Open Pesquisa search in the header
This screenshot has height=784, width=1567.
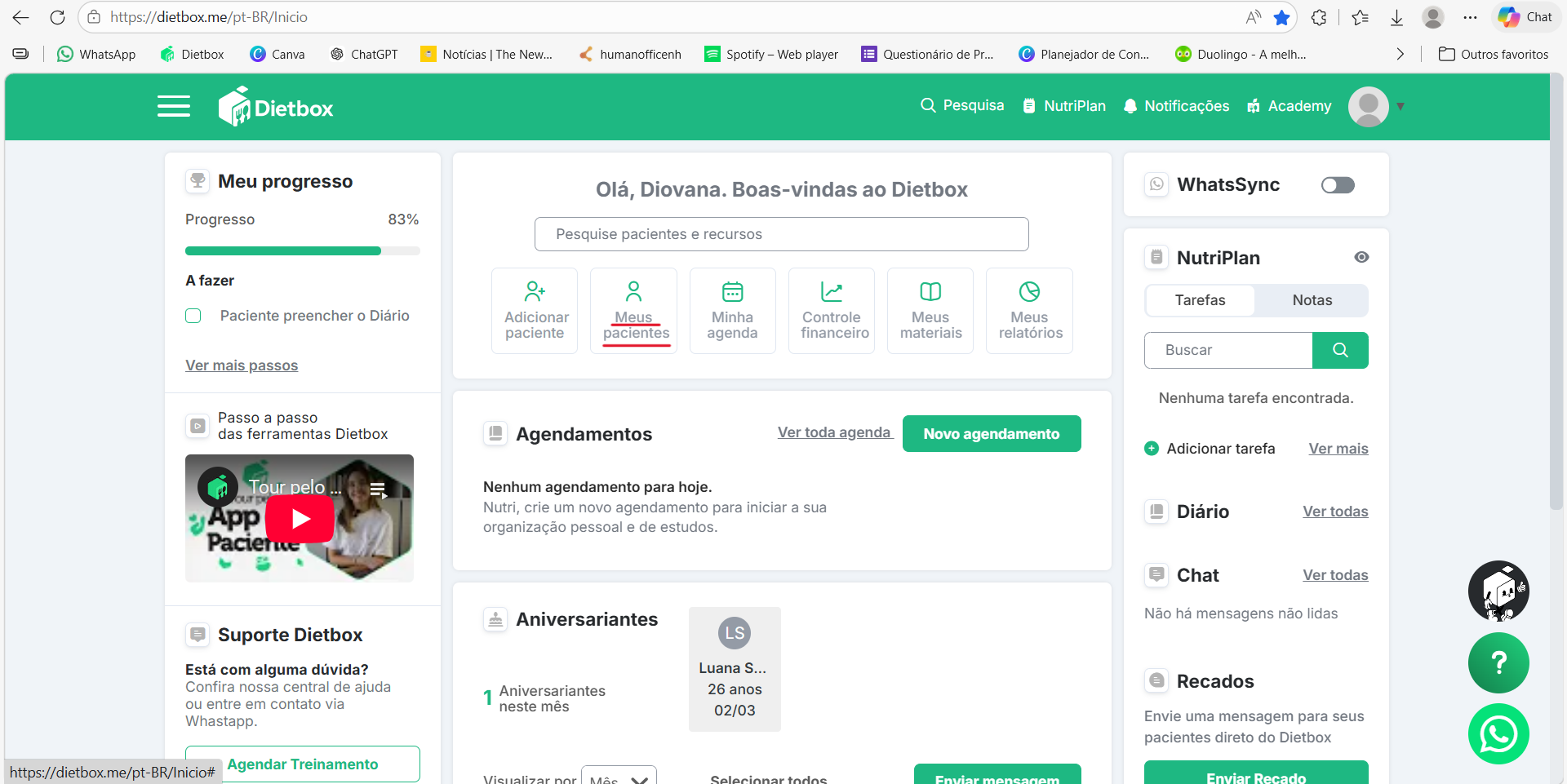(x=962, y=106)
